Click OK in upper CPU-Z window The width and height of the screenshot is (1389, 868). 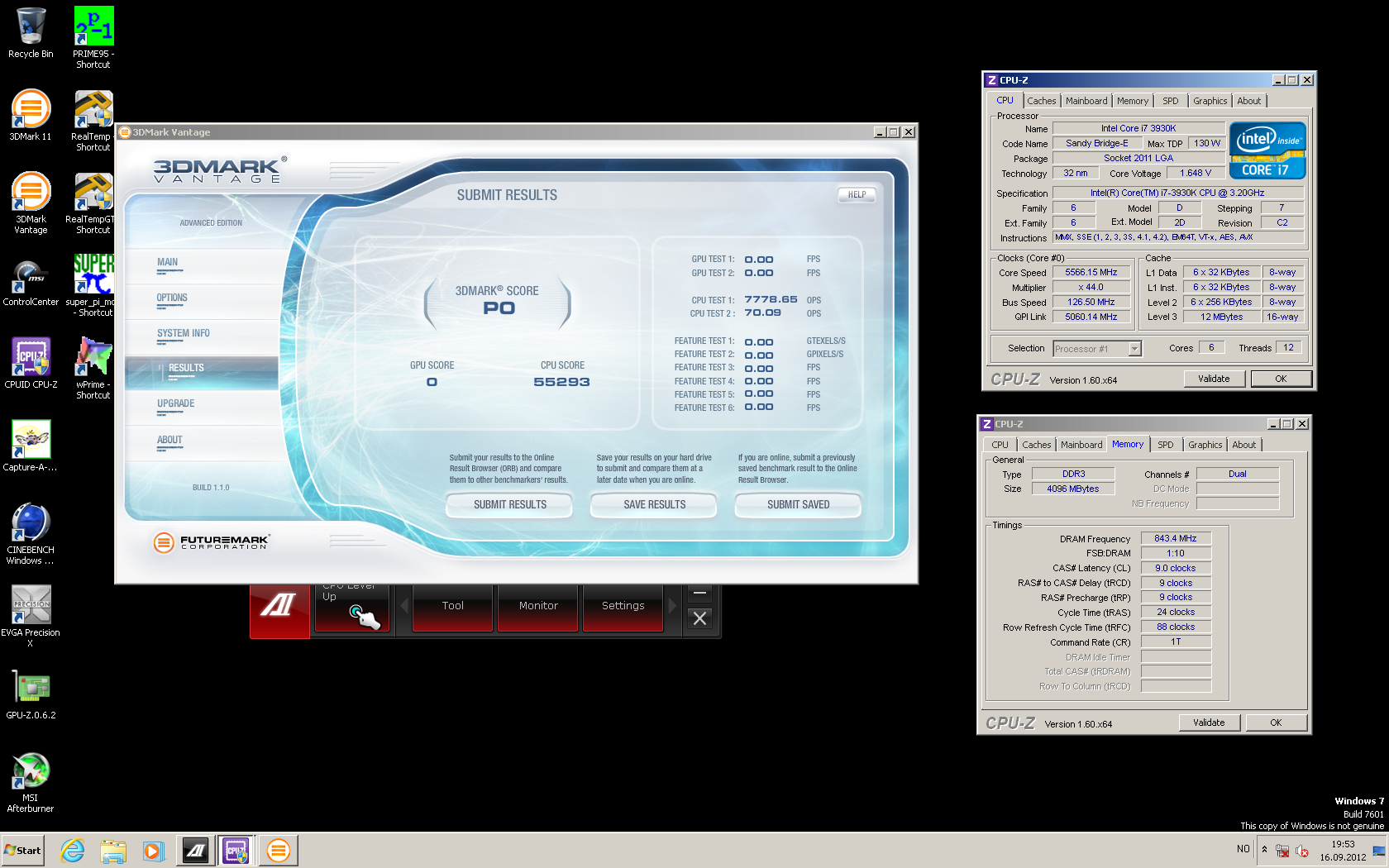point(1281,379)
